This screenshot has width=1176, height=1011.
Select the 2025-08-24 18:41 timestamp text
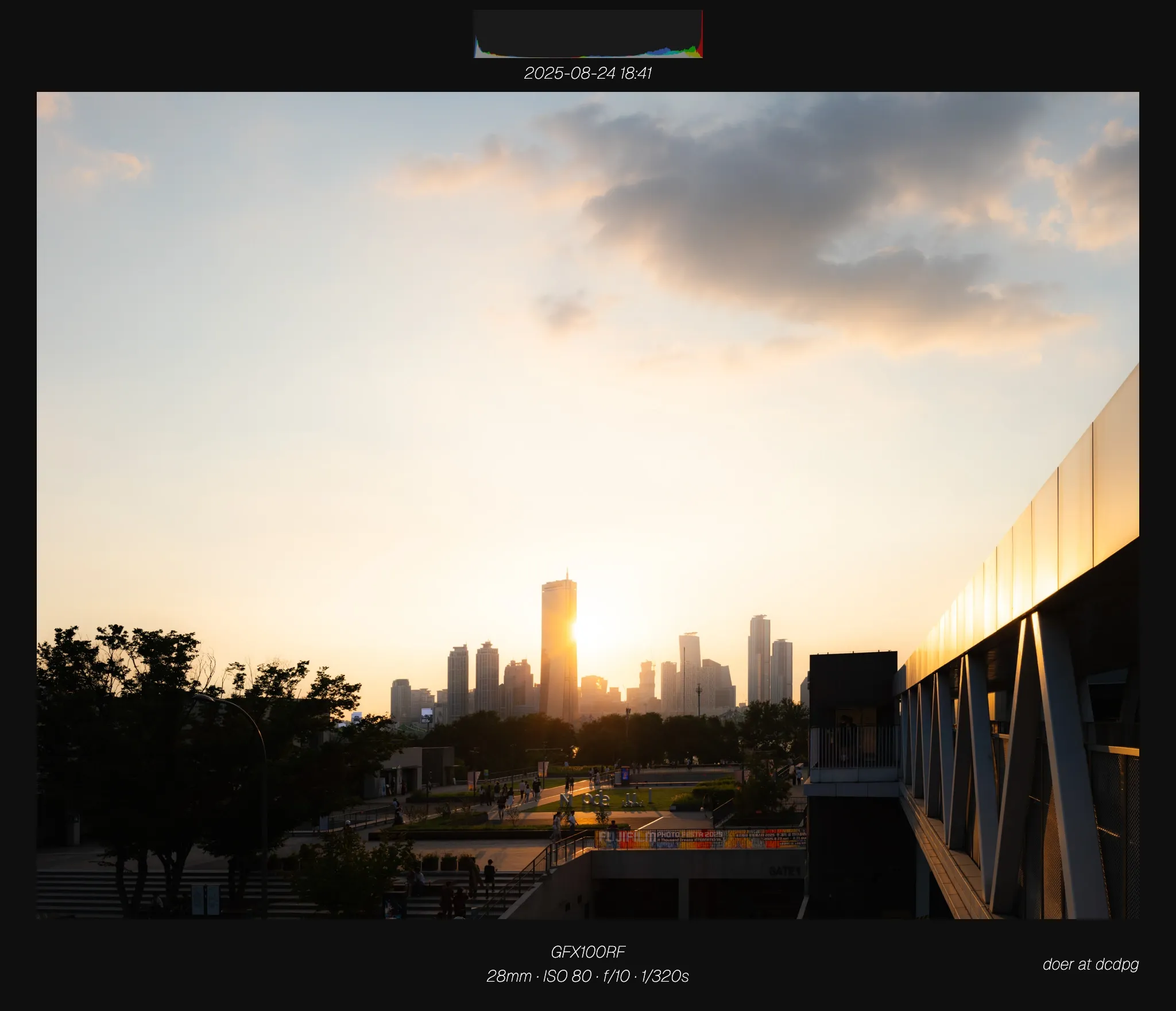pos(588,73)
